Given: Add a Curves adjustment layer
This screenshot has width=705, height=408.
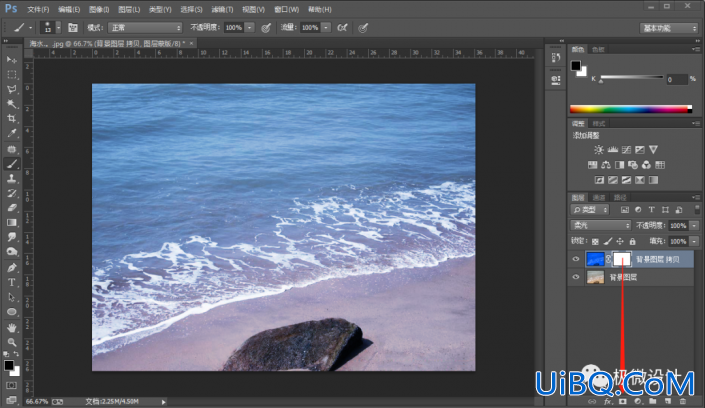Looking at the screenshot, I should [x=626, y=150].
